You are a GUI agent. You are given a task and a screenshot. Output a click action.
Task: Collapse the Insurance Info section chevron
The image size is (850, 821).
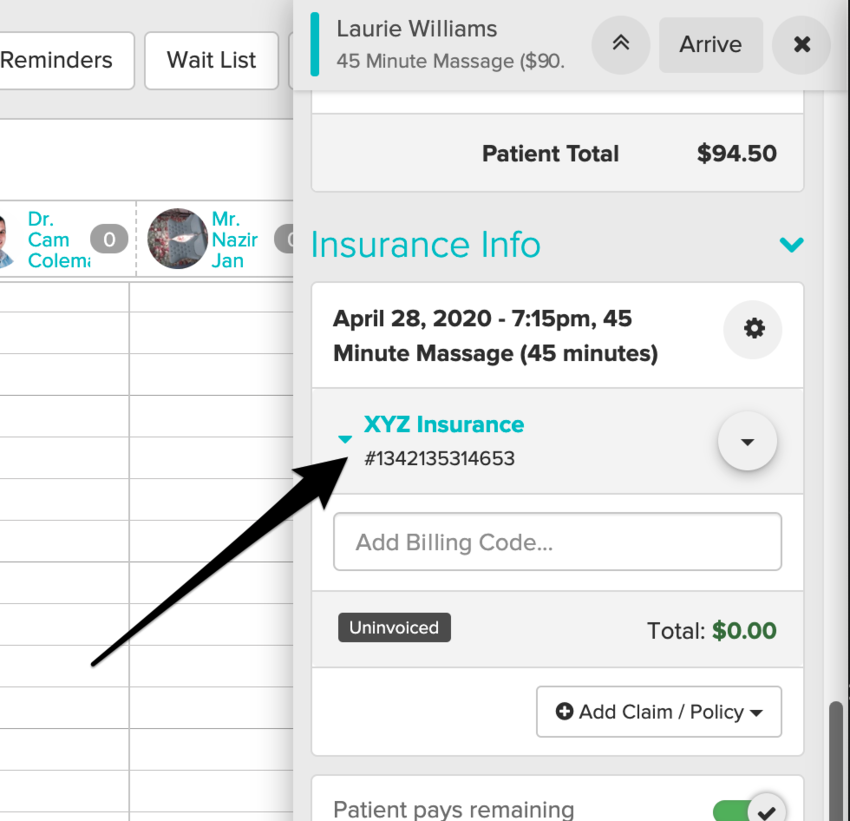791,244
